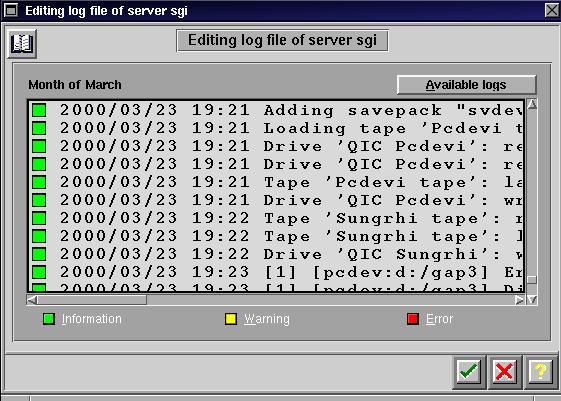Open help with the yellow question mark
Image resolution: width=561 pixels, height=401 pixels.
pyautogui.click(x=540, y=371)
